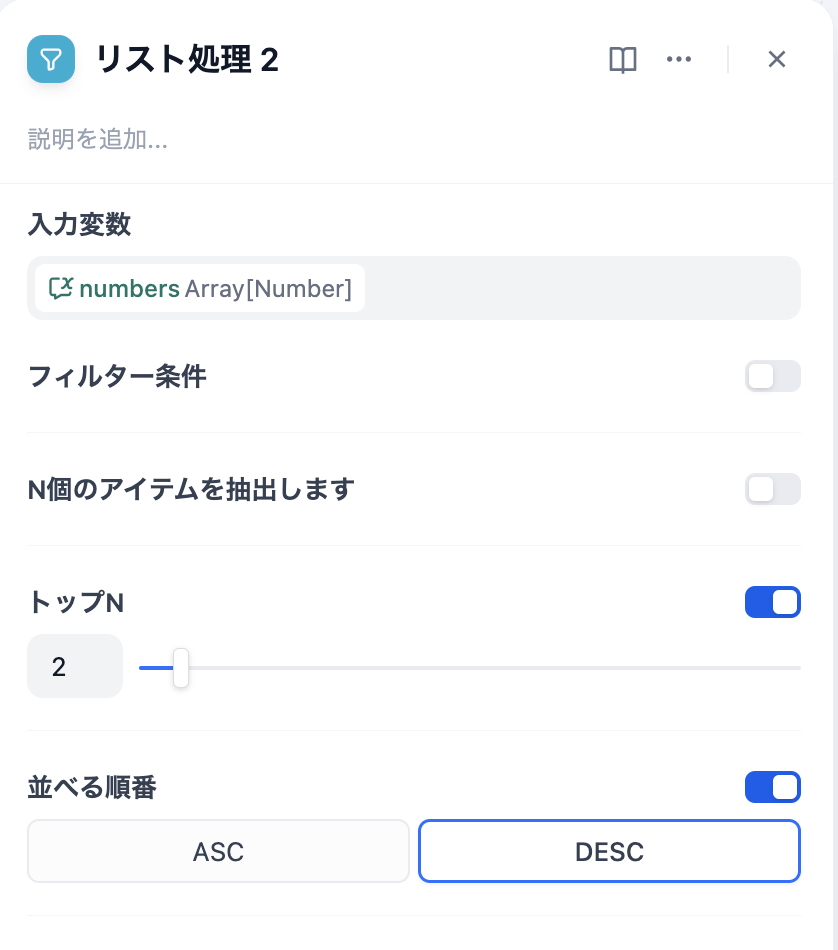The image size is (838, 950).
Task: Select DESC sort order
Action: 609,852
